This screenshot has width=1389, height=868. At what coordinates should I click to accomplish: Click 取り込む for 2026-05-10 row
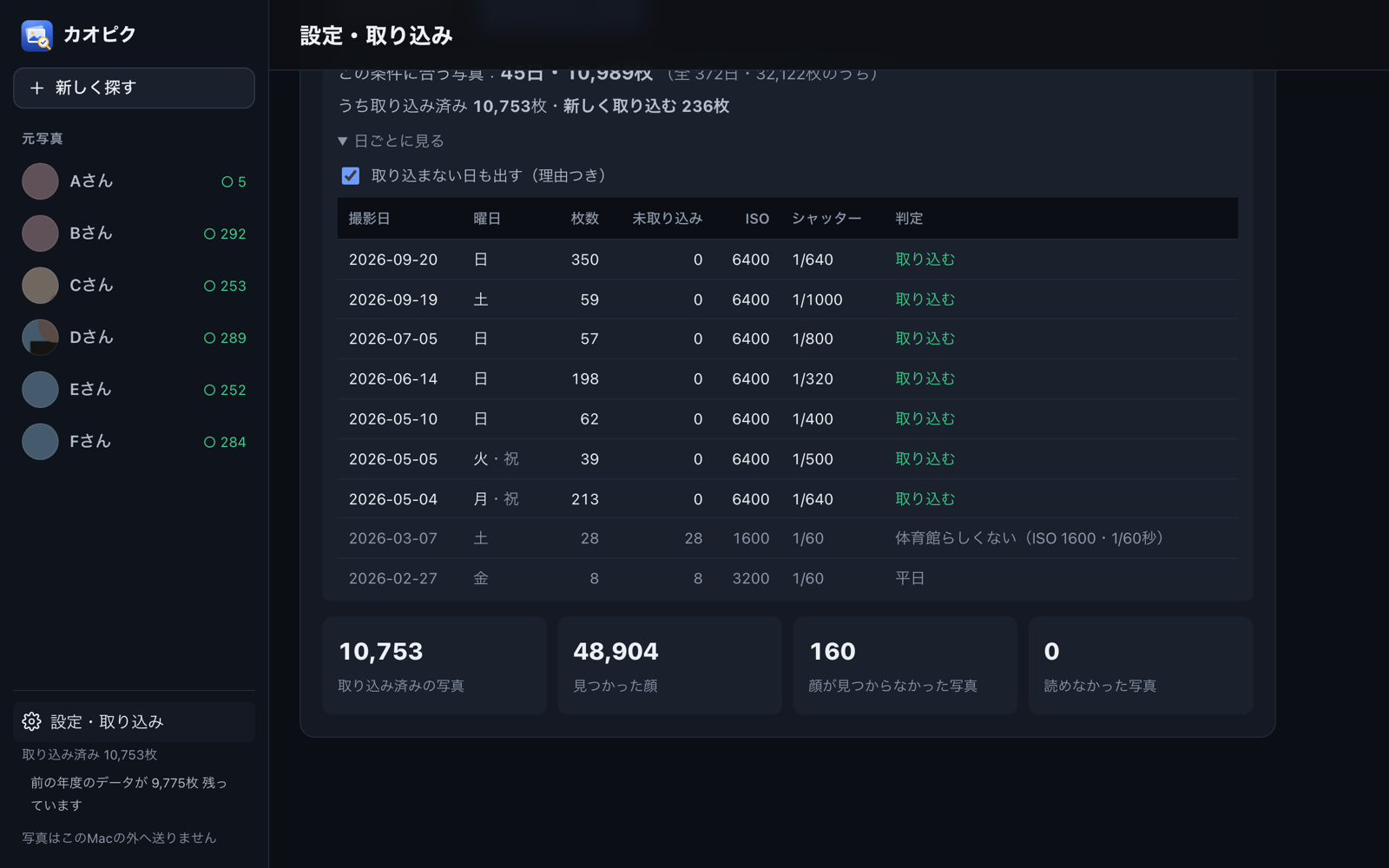click(925, 418)
